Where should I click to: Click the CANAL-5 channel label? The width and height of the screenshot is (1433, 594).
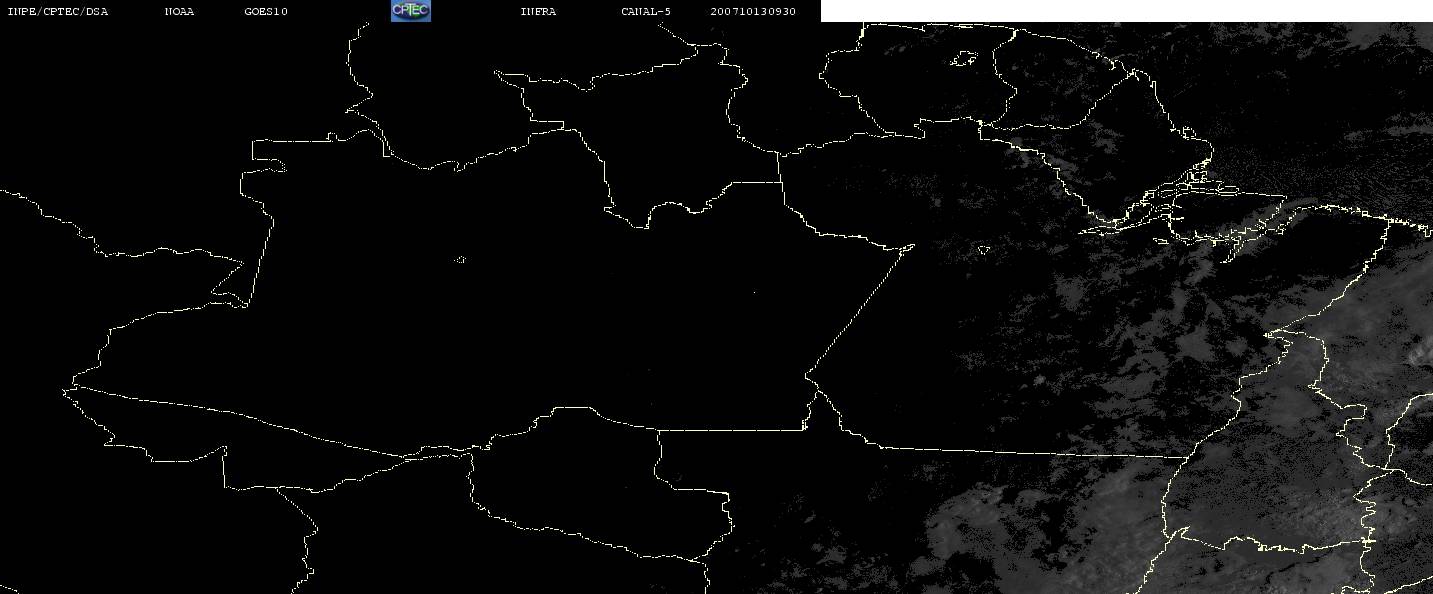tap(646, 12)
